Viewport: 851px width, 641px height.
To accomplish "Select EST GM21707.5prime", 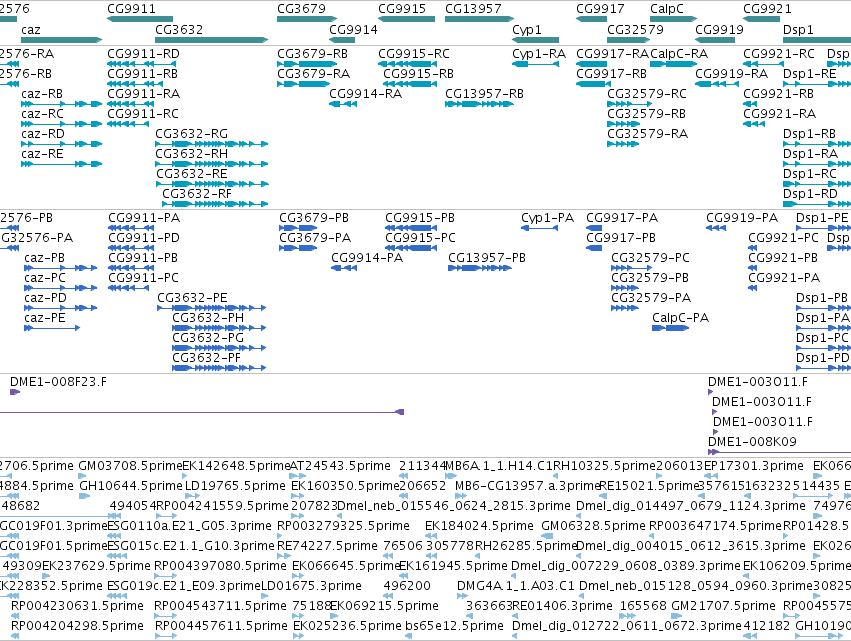I will pos(724,606).
